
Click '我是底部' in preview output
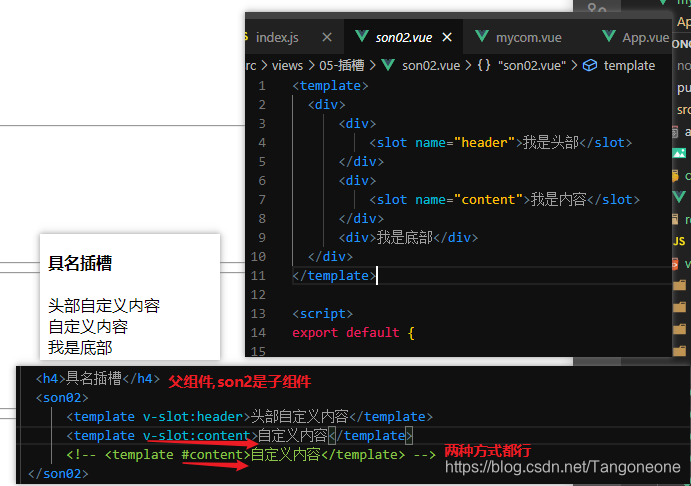coord(80,348)
